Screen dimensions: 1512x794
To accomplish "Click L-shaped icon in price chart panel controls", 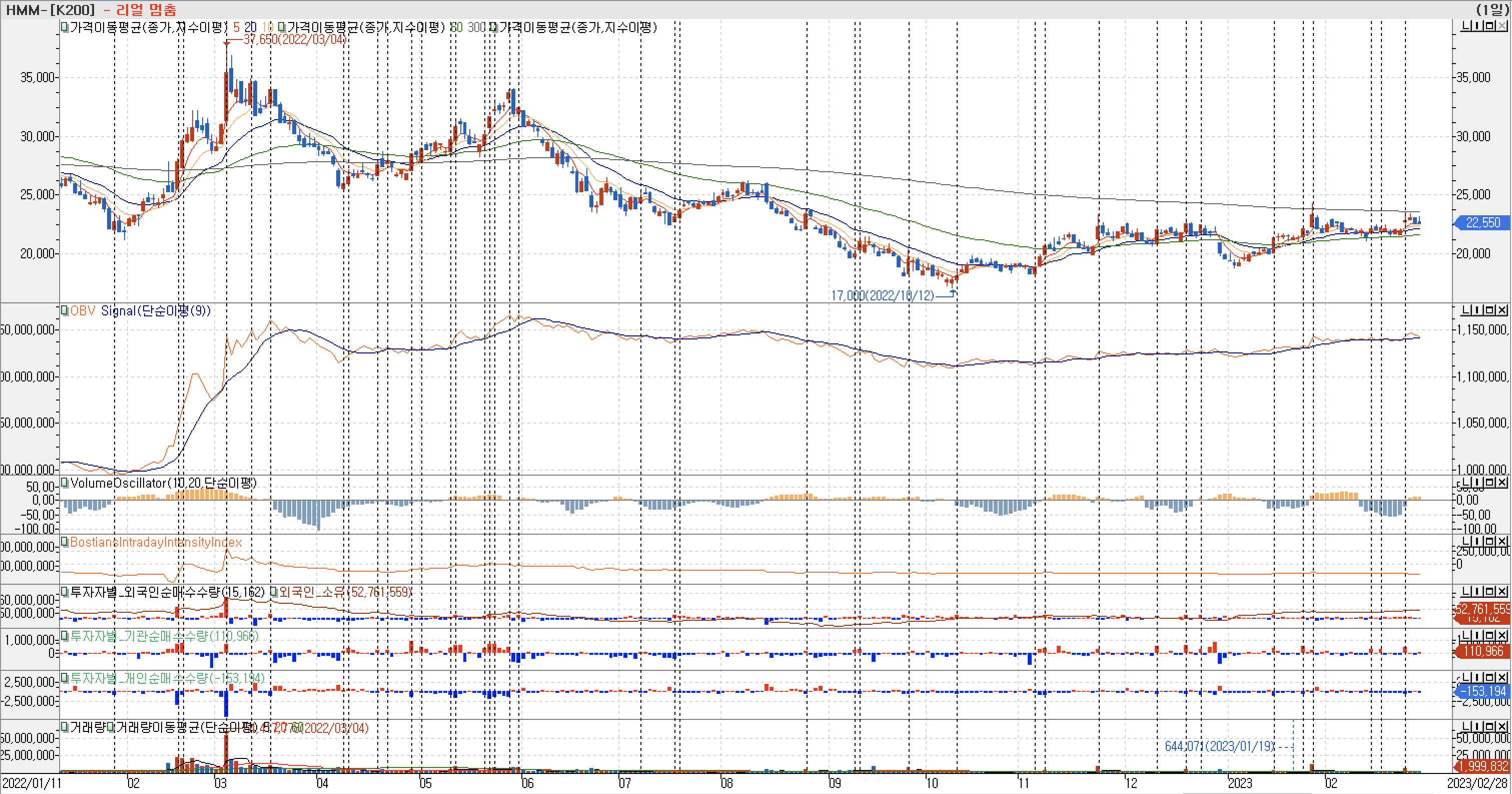I will click(x=1465, y=26).
